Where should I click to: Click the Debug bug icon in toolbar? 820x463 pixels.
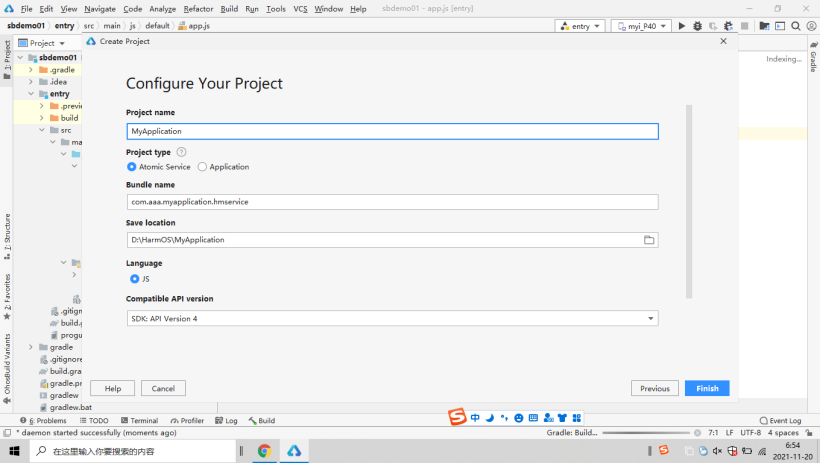coord(696,26)
